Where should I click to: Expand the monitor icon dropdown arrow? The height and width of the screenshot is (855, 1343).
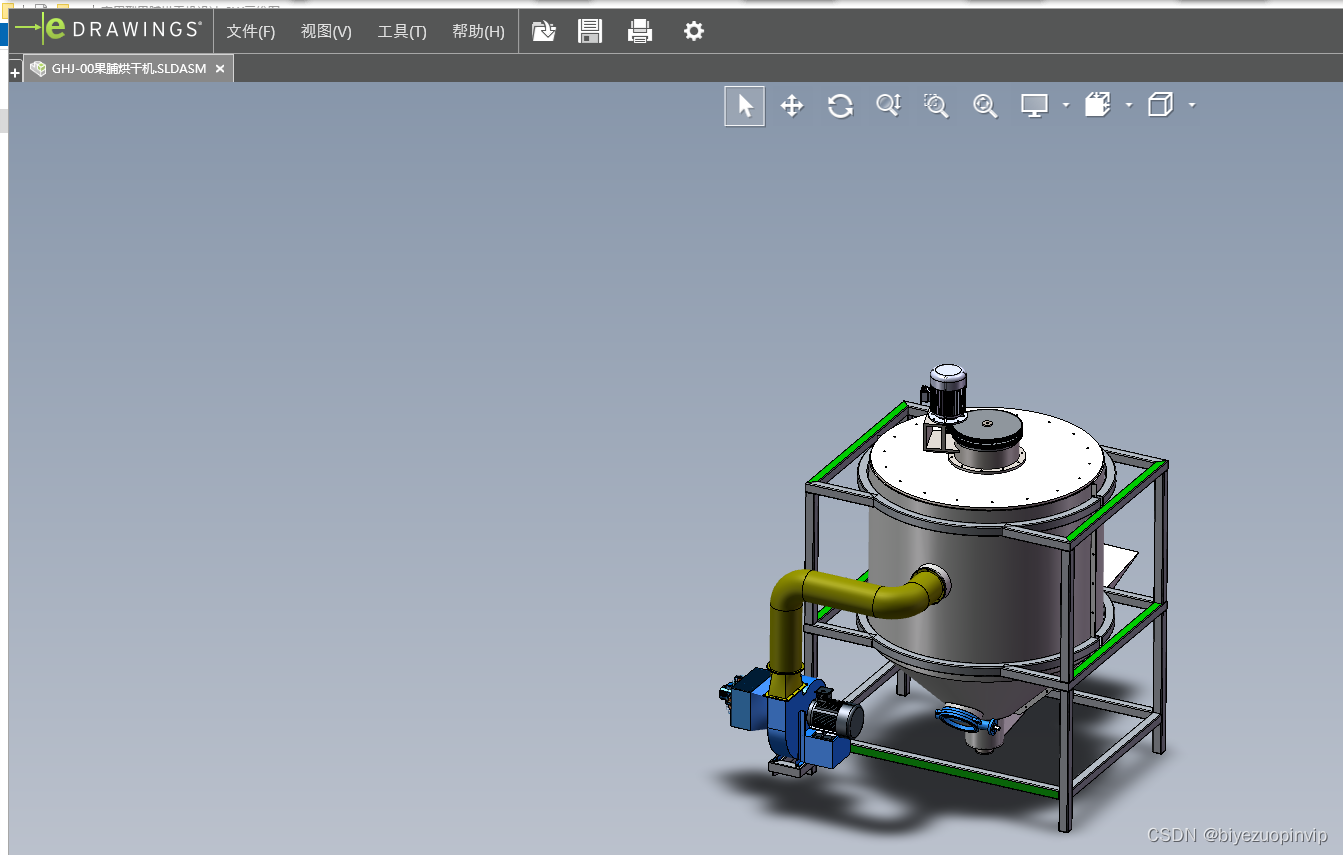click(x=1066, y=105)
